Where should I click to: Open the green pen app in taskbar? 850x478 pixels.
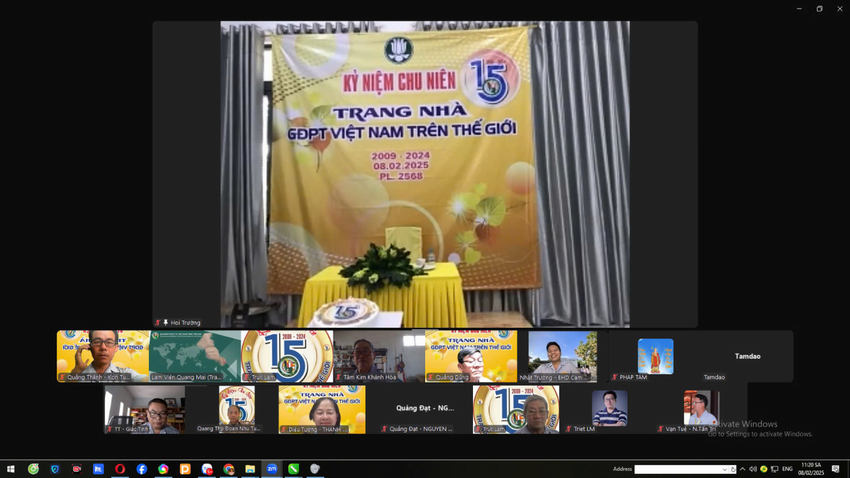[x=293, y=469]
